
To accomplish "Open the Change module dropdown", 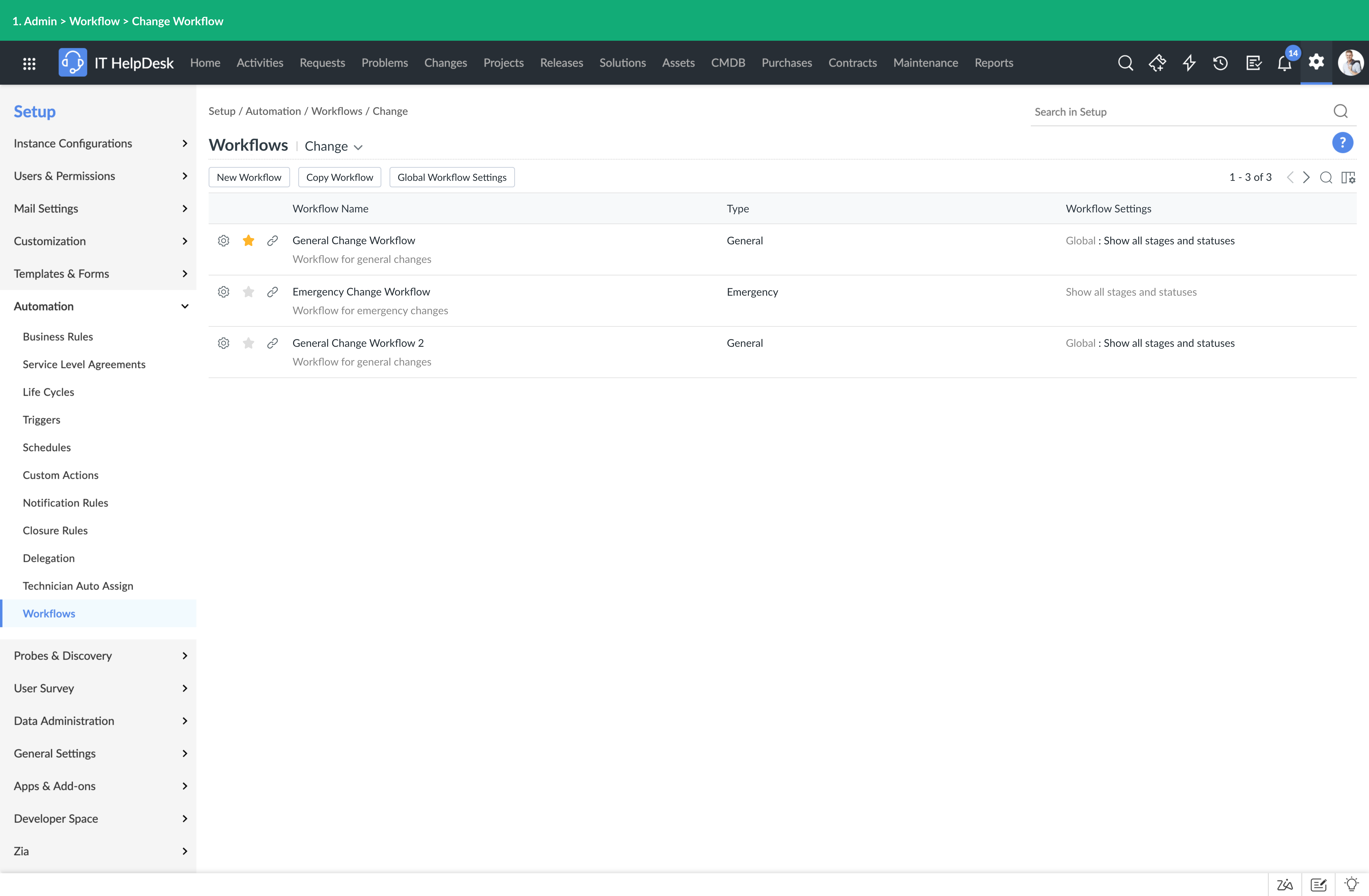I will pyautogui.click(x=334, y=147).
